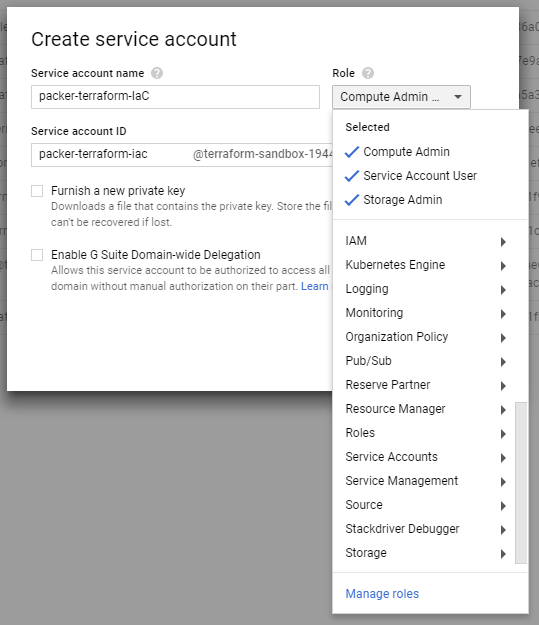Open the Role dropdown showing Compute Admin
Image resolution: width=539 pixels, height=625 pixels.
click(401, 97)
